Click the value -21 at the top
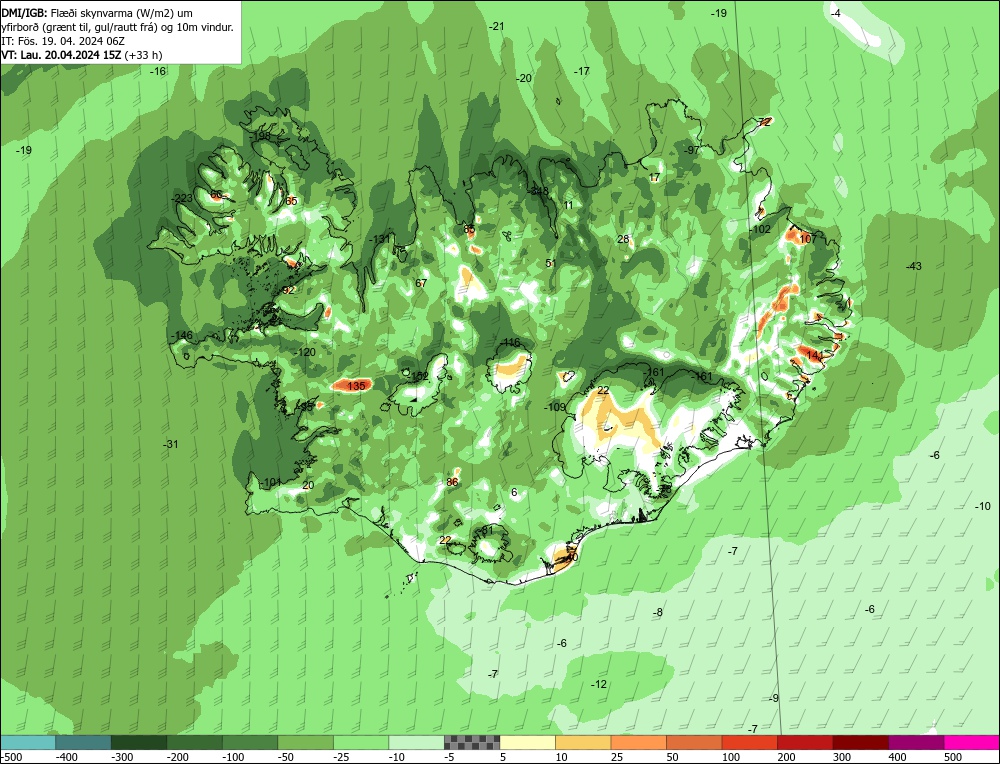The width and height of the screenshot is (1000, 764). (497, 26)
